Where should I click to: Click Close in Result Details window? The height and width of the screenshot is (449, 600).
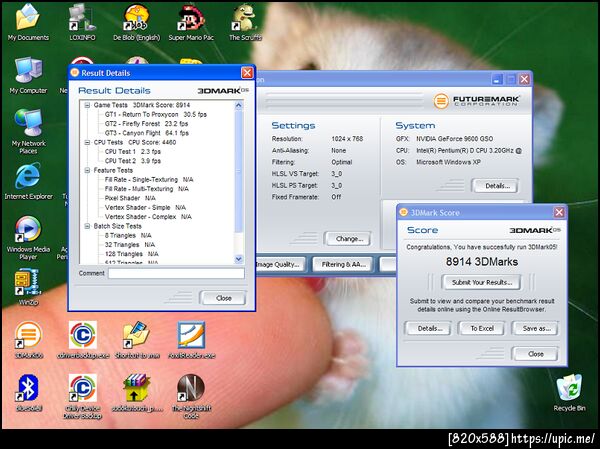pos(223,298)
